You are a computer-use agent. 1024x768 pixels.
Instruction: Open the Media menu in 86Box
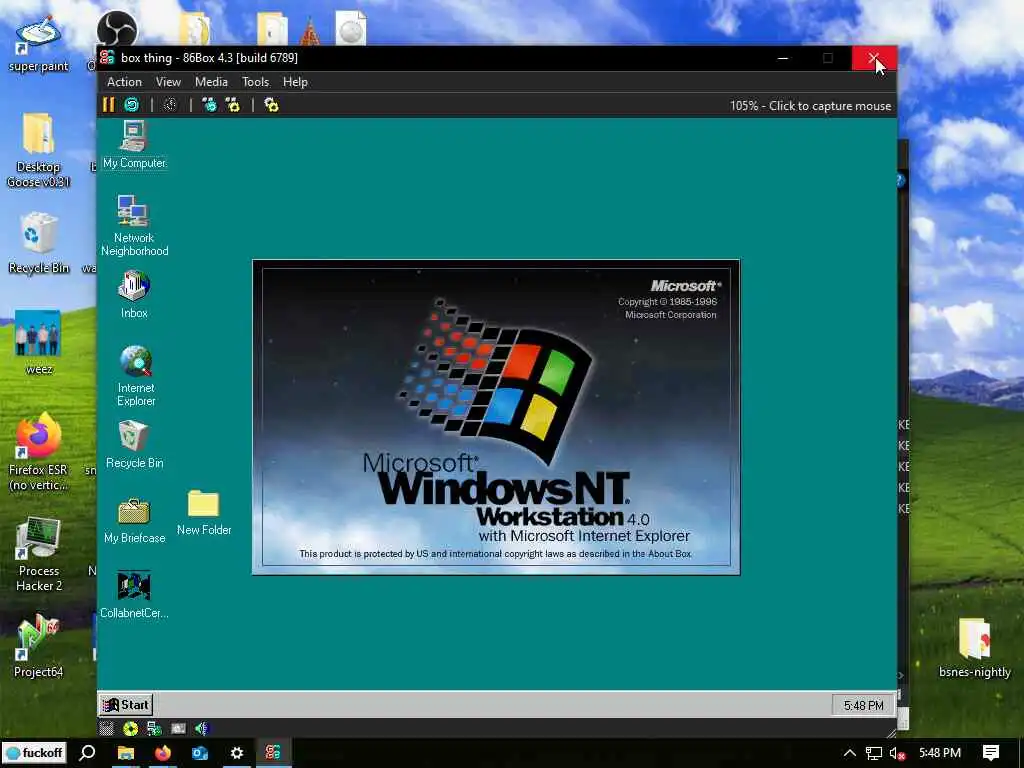211,82
